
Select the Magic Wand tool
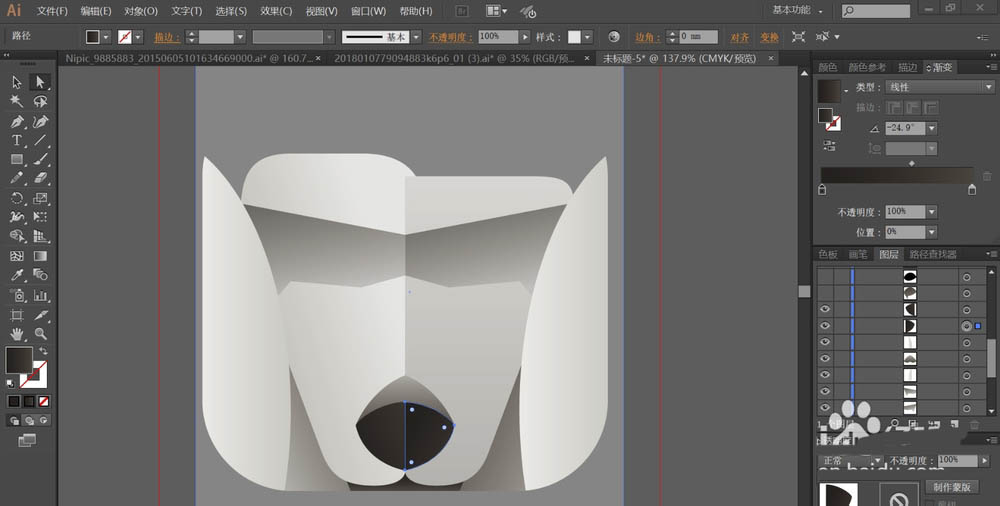(x=17, y=101)
